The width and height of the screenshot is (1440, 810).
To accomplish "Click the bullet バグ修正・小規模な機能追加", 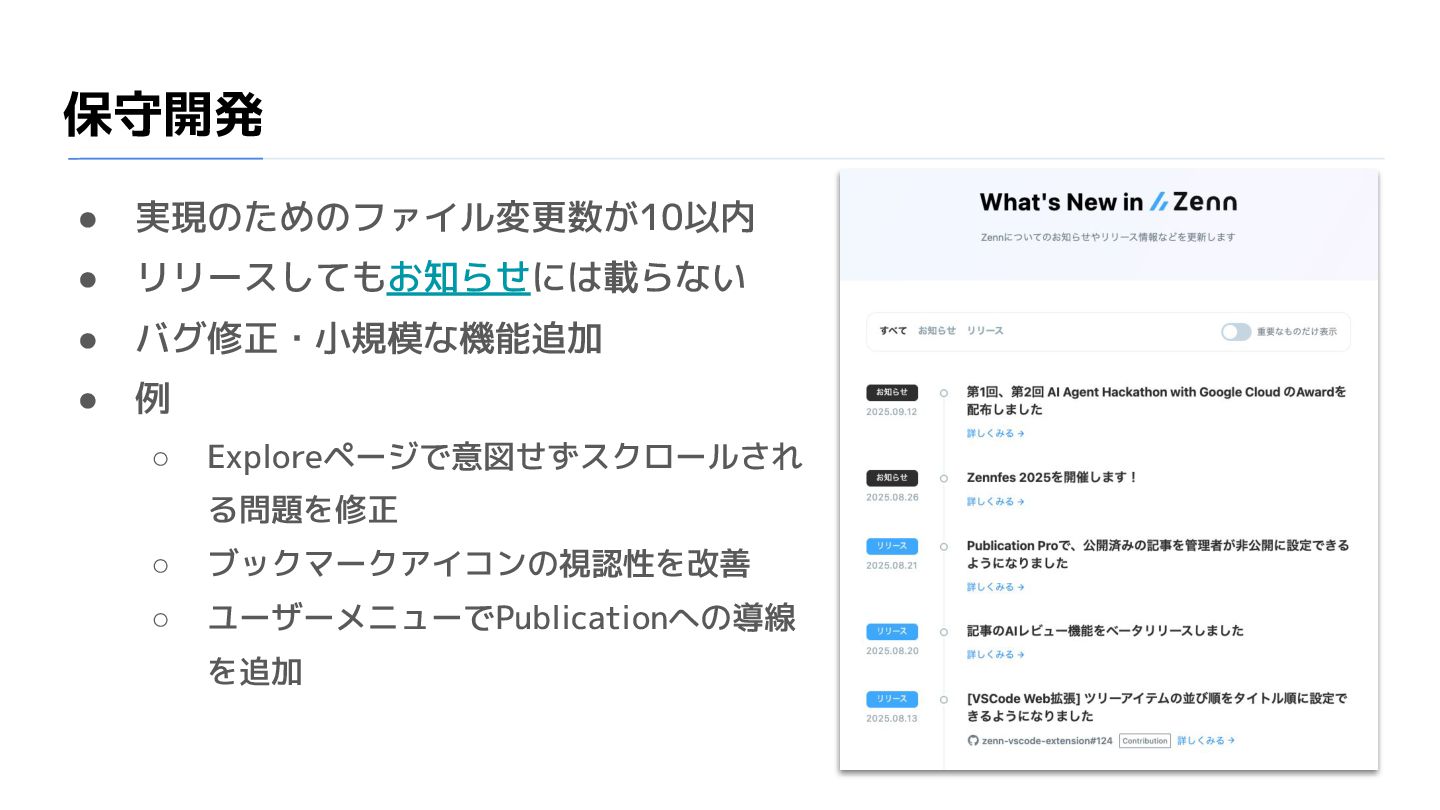I will pyautogui.click(x=369, y=339).
